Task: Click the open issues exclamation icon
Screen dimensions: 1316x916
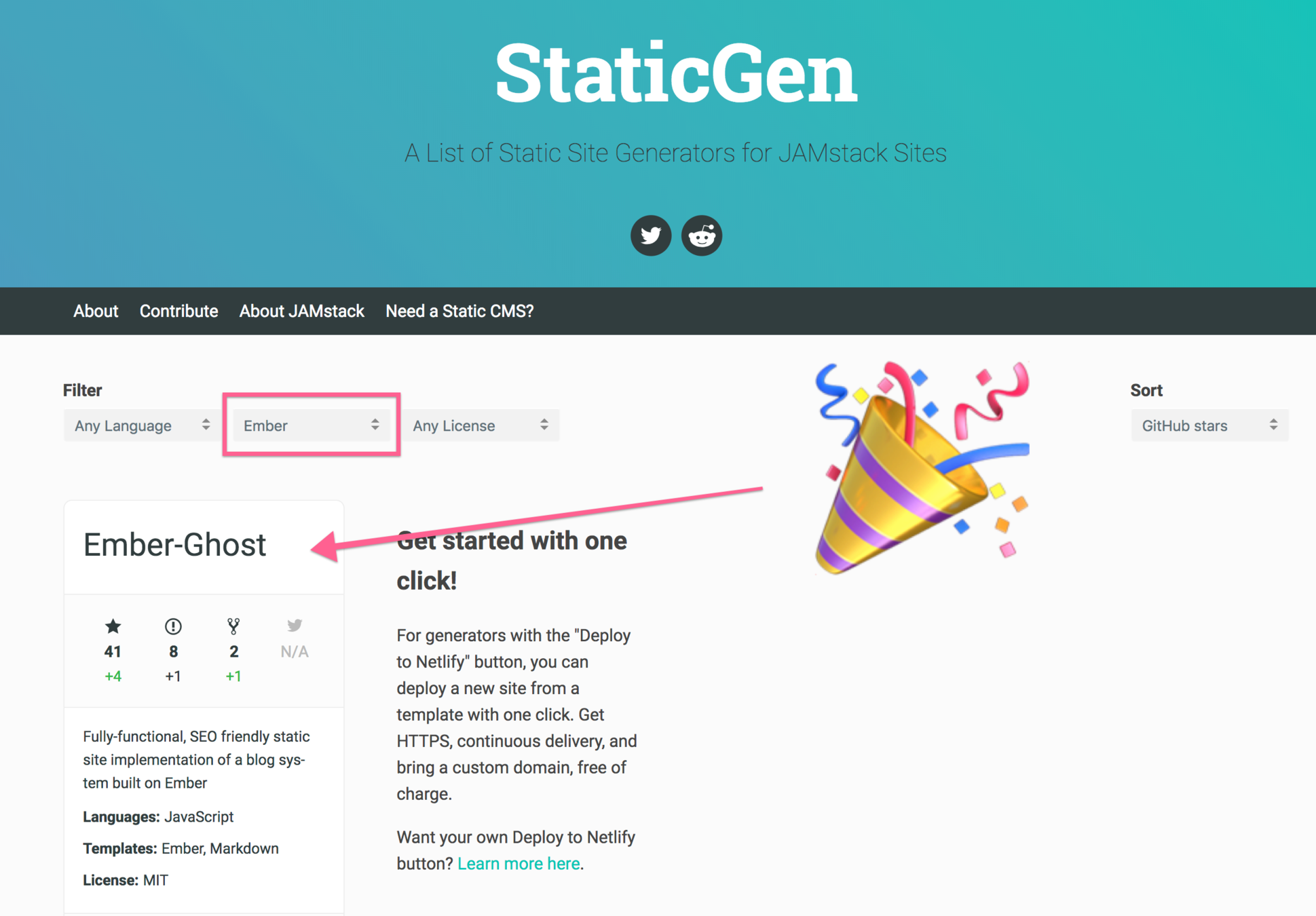Action: pyautogui.click(x=173, y=626)
